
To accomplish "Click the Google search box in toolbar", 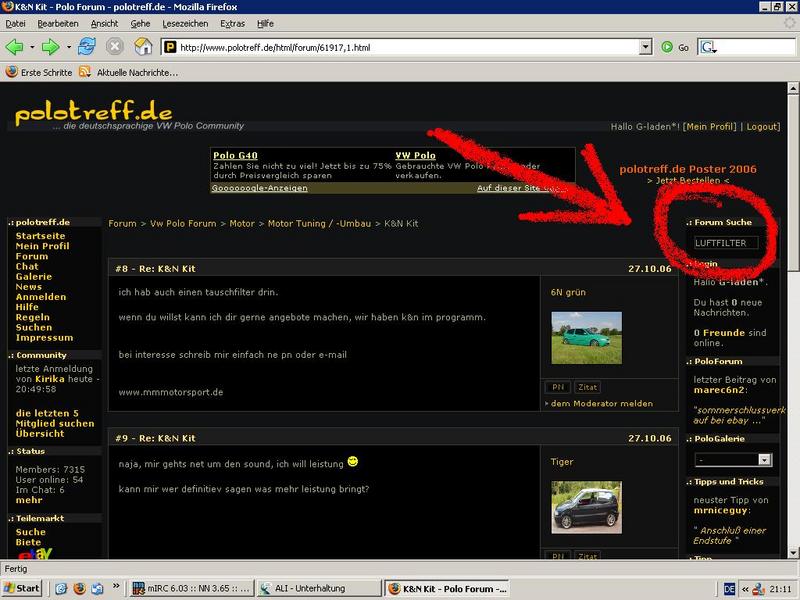I will coord(756,47).
